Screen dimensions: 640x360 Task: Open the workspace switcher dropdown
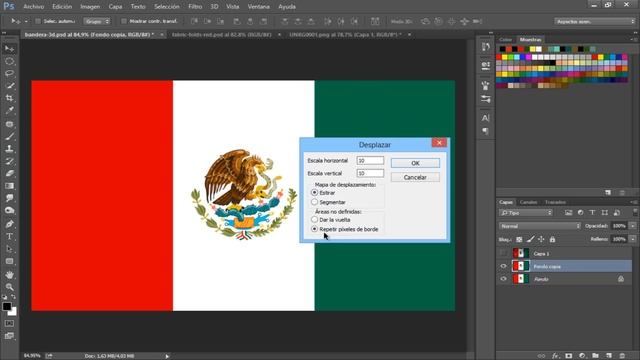click(594, 21)
